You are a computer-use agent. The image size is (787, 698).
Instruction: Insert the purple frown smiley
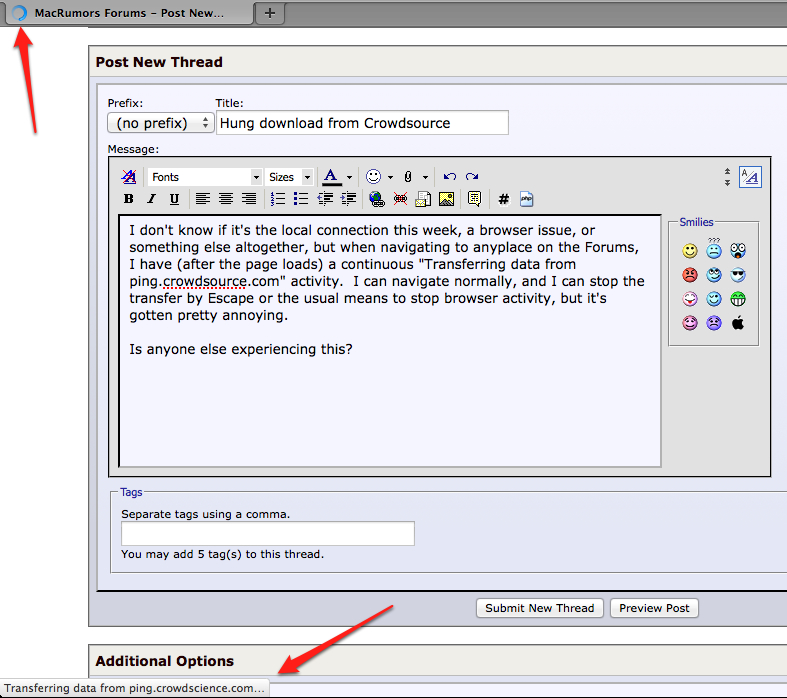coord(714,323)
